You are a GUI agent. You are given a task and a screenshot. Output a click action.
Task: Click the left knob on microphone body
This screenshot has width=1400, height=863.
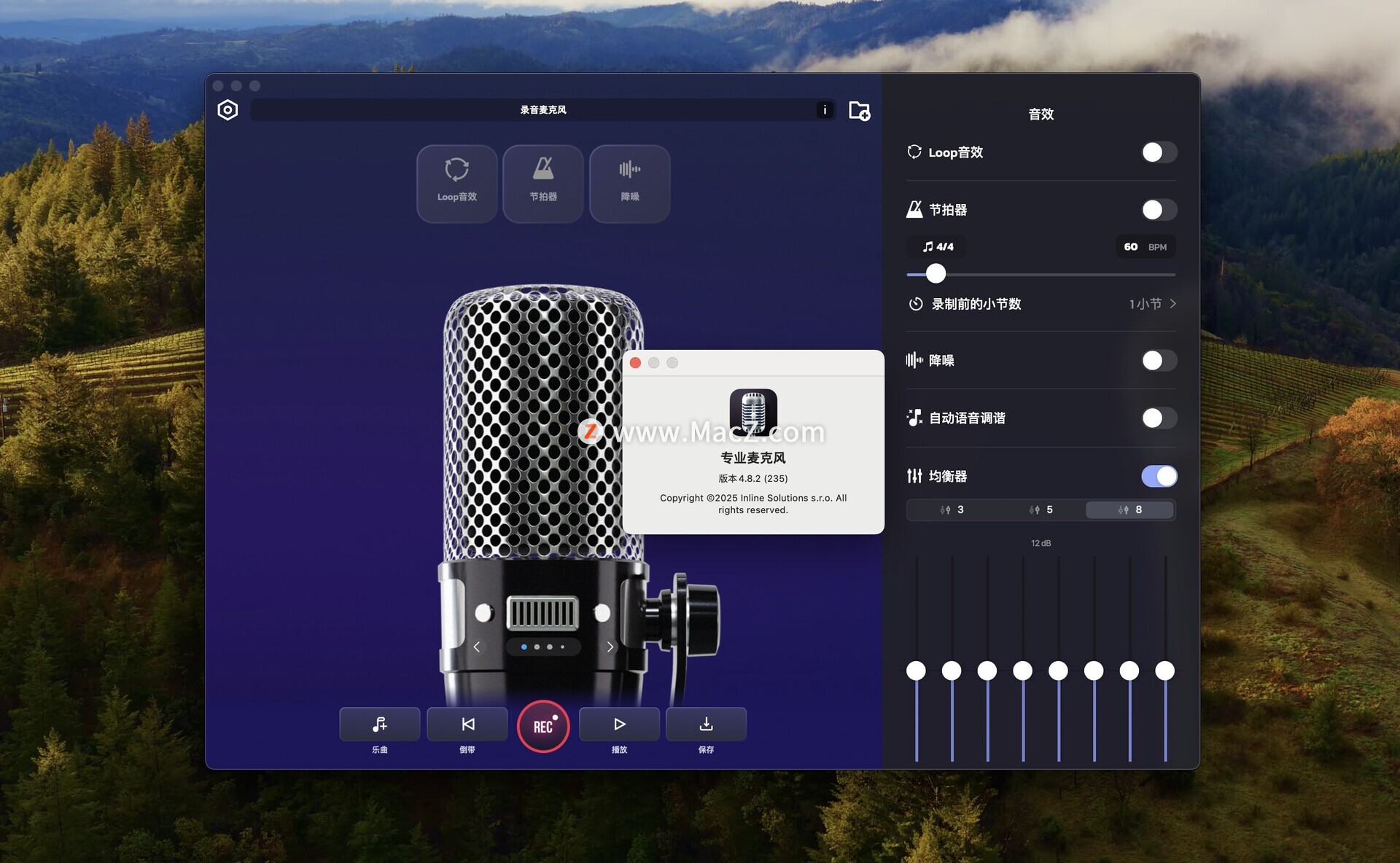[x=483, y=613]
